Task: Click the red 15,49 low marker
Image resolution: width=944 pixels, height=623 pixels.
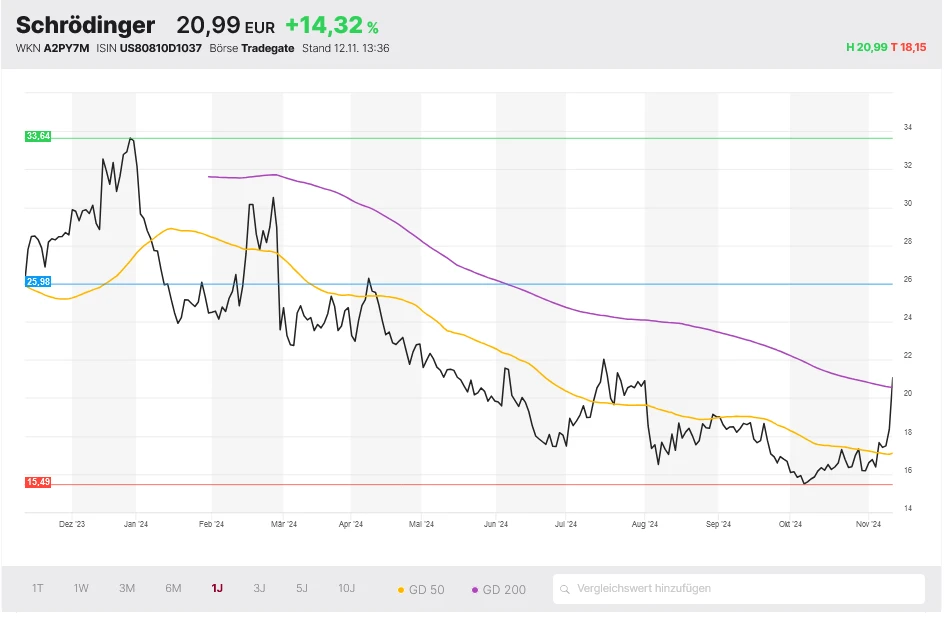Action: click(38, 482)
